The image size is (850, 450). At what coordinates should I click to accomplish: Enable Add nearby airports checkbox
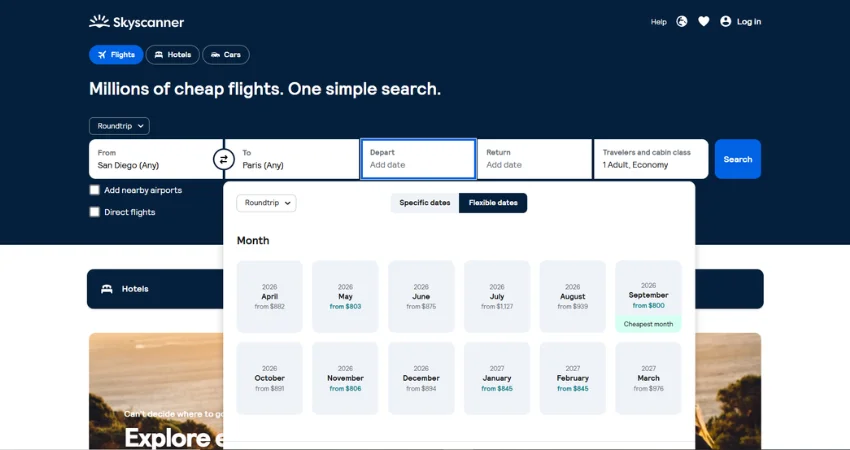coord(94,190)
